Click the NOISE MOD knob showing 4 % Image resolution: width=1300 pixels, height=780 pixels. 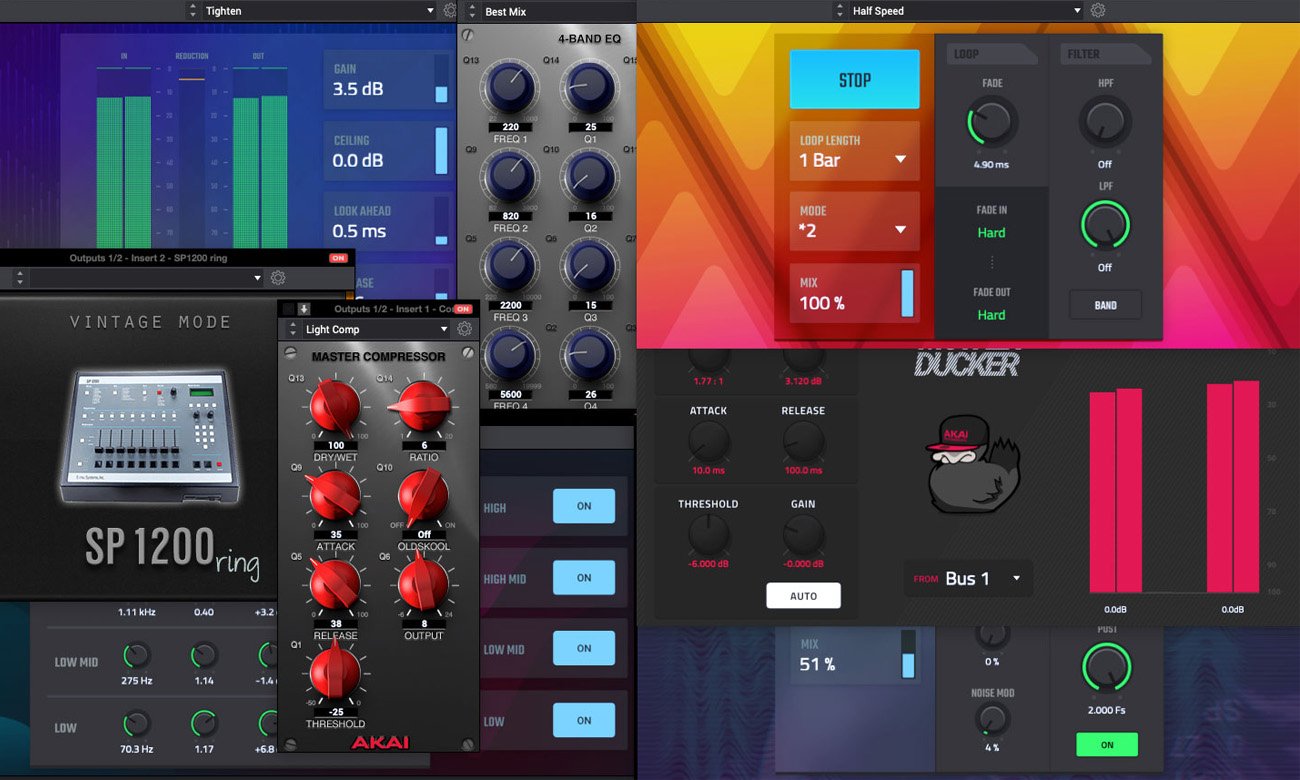coord(992,720)
